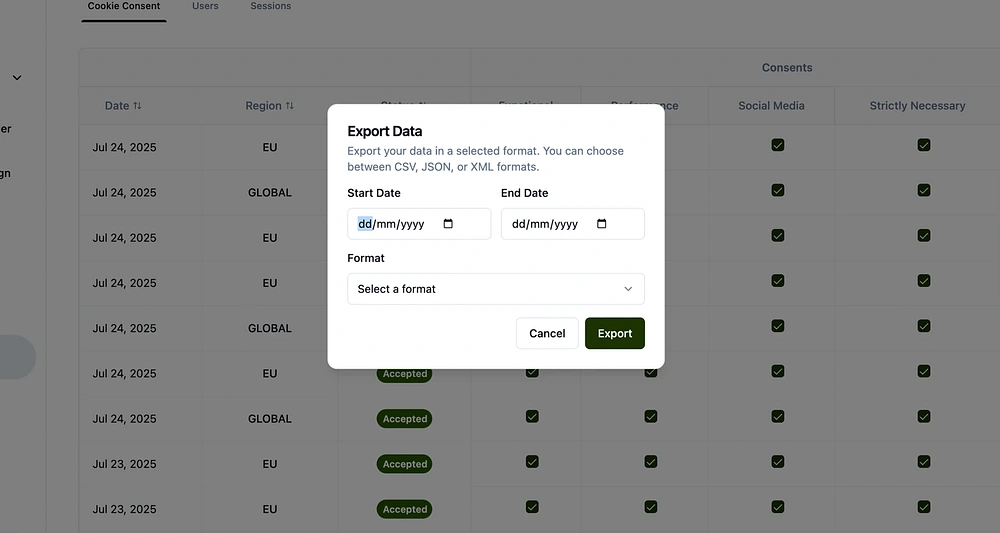Switch to the Sessions tab
This screenshot has height=533, width=1000.
tap(271, 6)
